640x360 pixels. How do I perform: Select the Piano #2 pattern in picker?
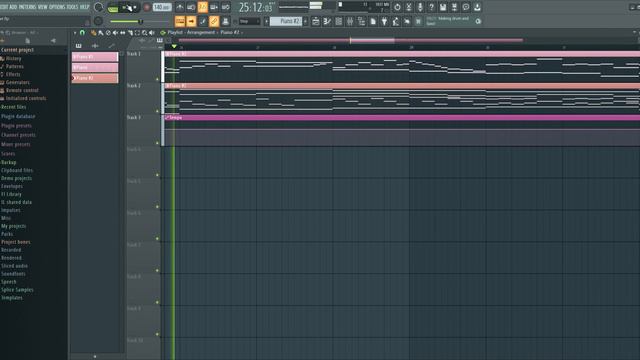coord(95,78)
